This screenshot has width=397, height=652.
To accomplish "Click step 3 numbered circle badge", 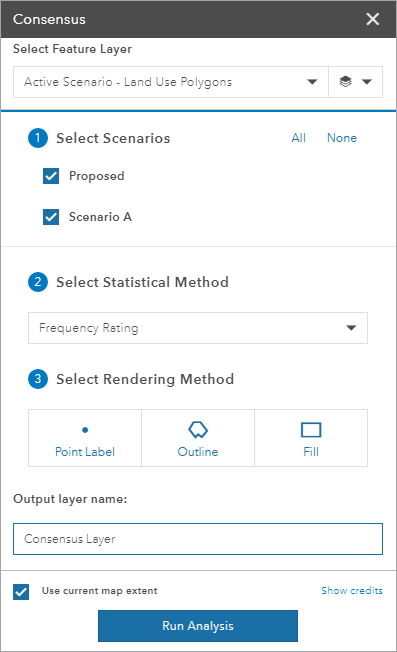I will click(x=38, y=379).
